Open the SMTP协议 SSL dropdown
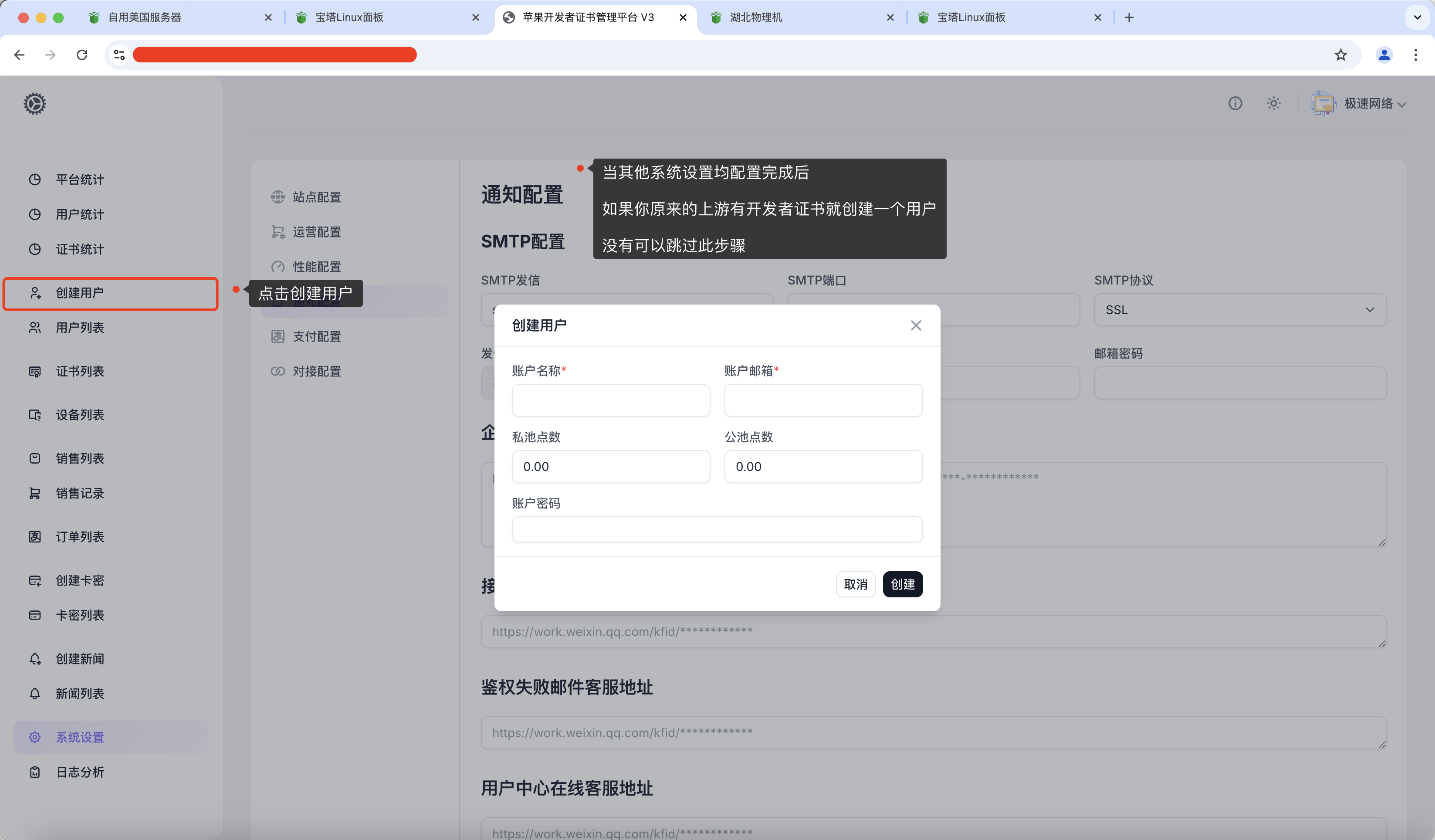Screen dimensions: 1435x840 point(1240,310)
